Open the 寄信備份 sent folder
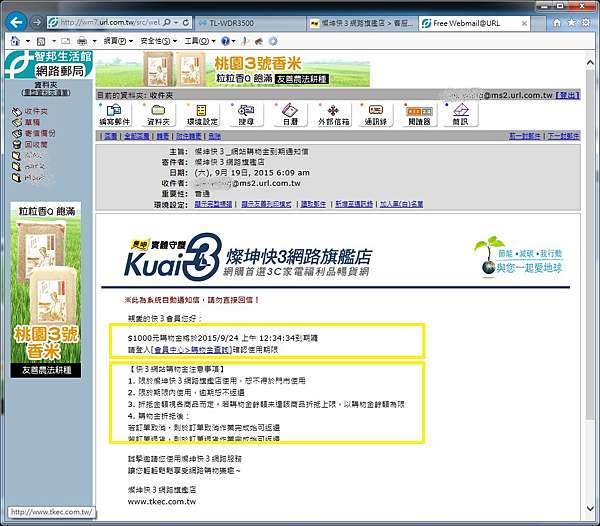Image resolution: width=600 pixels, height=526 pixels. click(x=40, y=133)
